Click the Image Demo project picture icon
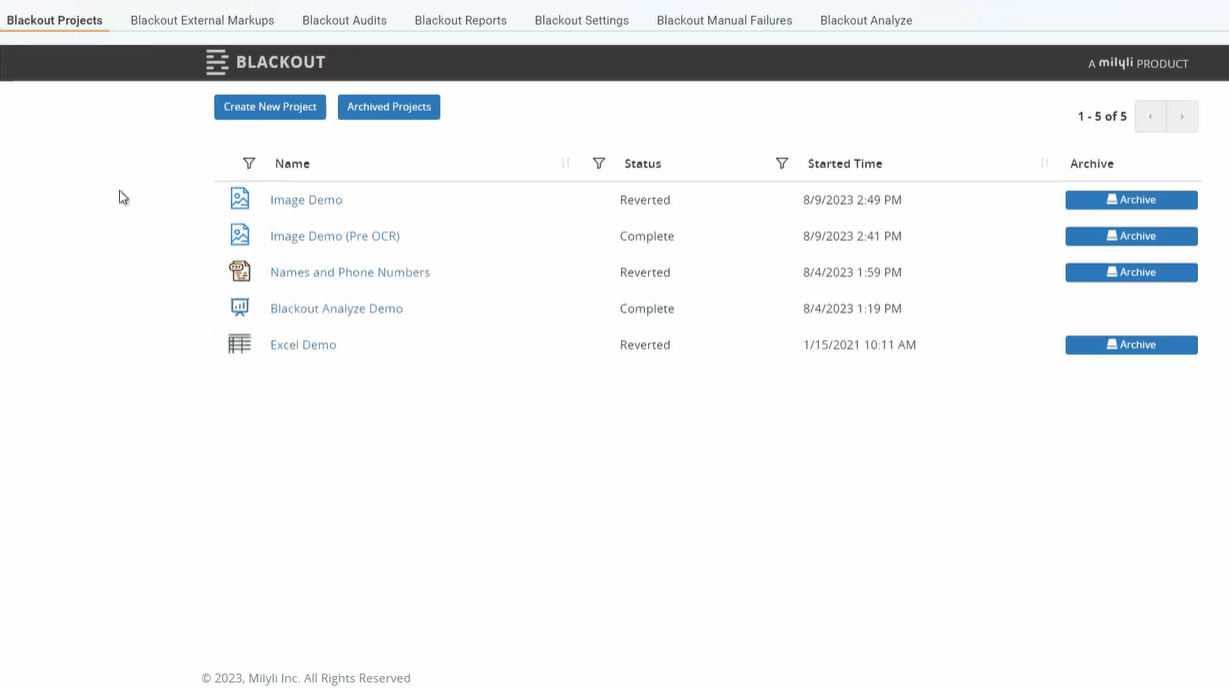Image resolution: width=1229 pixels, height=689 pixels. click(240, 199)
